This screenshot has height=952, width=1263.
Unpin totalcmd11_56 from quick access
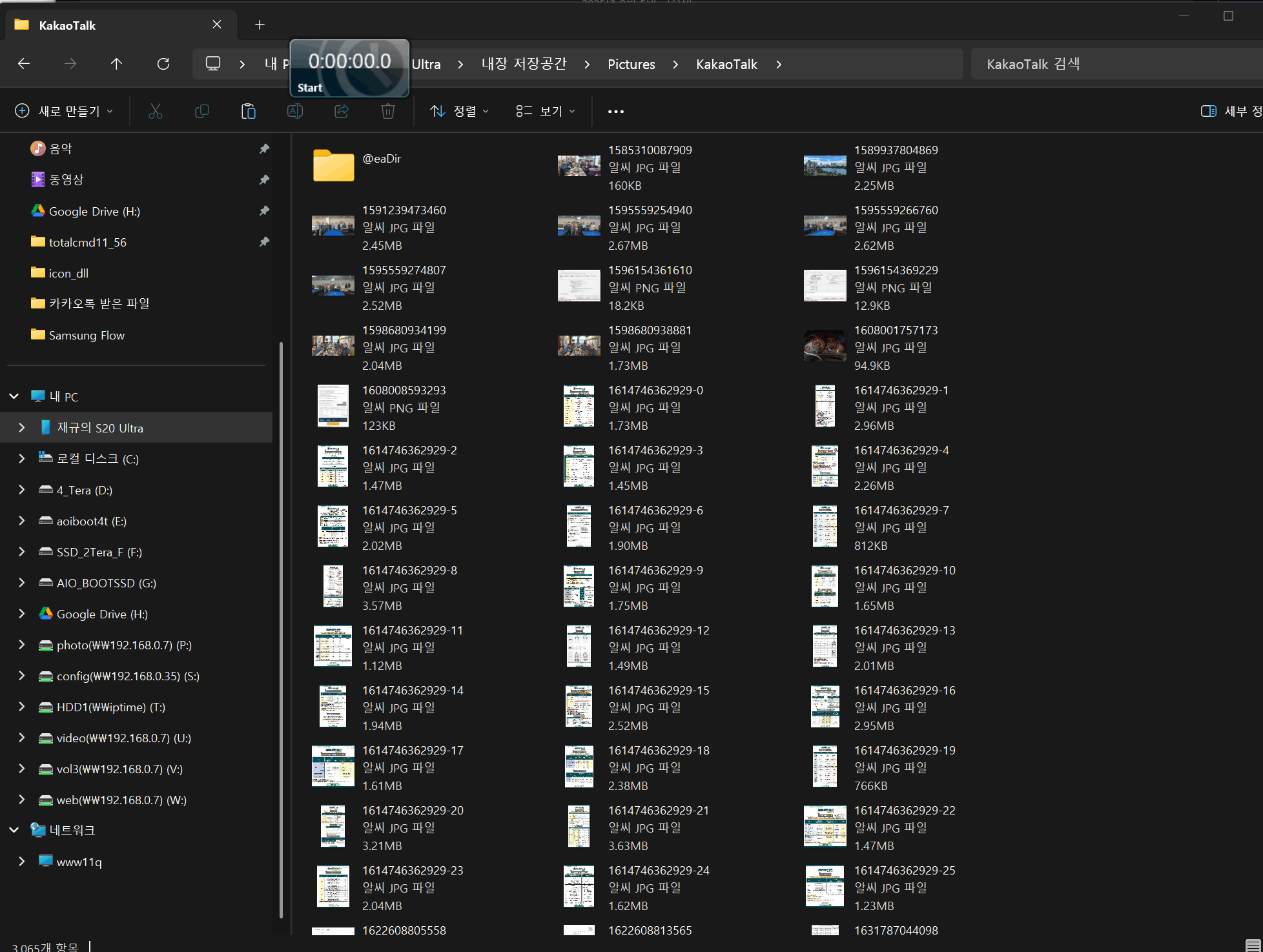click(264, 242)
